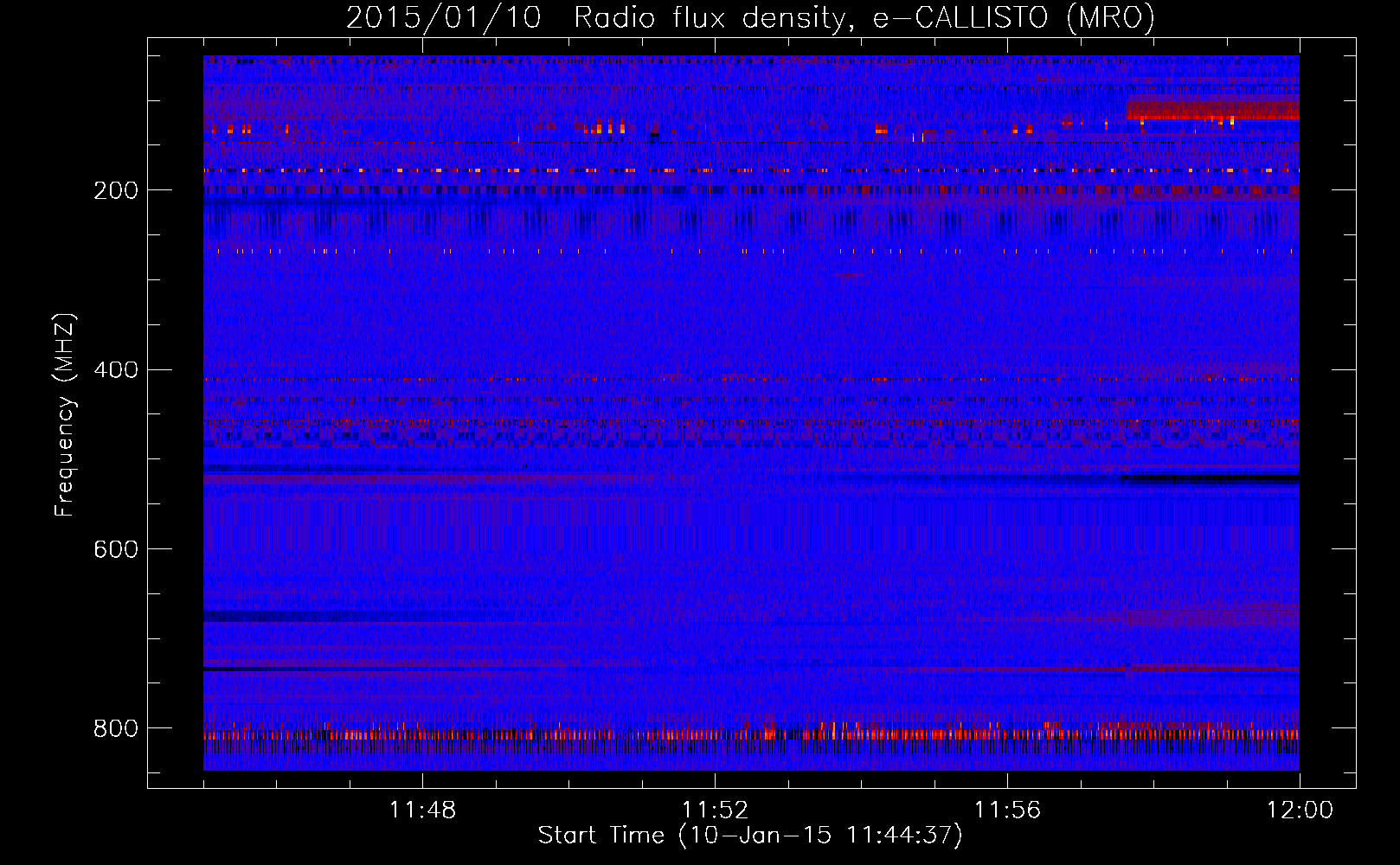Click the plot title 'Radio flux density, e-CALLISTO (MRO)'

coord(864,17)
